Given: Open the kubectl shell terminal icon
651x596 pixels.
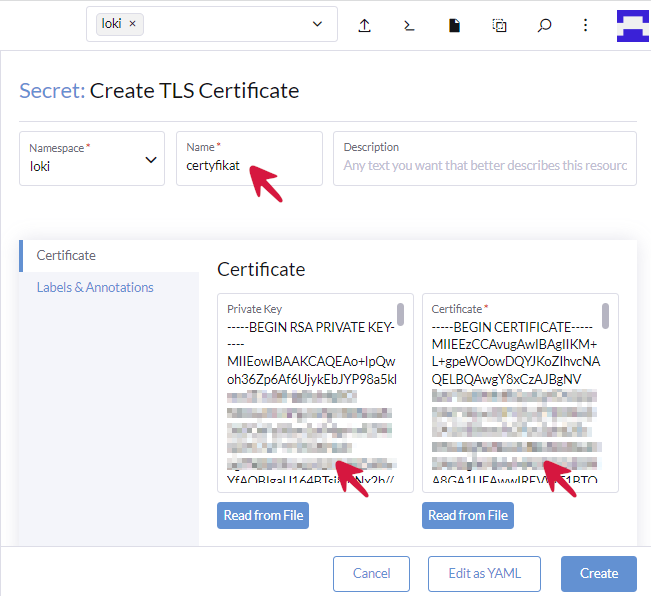Looking at the screenshot, I should pos(409,25).
